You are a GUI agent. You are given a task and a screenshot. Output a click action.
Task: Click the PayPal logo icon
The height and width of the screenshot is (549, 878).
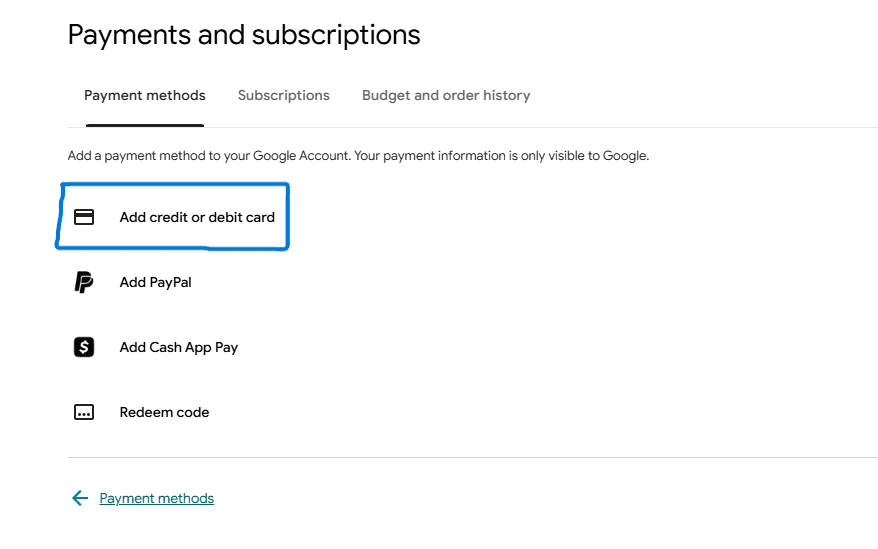84,282
